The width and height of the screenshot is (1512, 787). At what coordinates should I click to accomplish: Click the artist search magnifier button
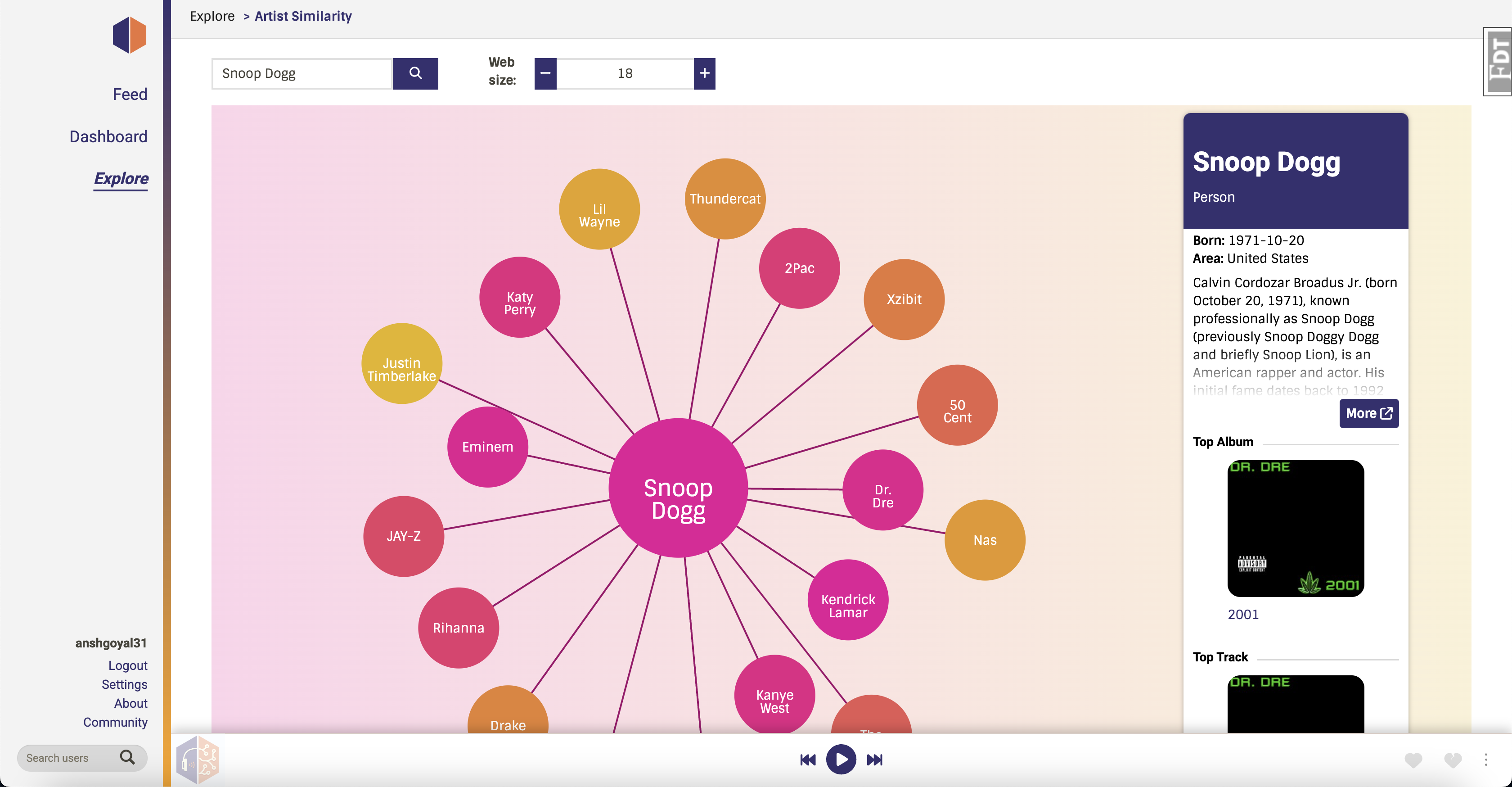(x=415, y=73)
